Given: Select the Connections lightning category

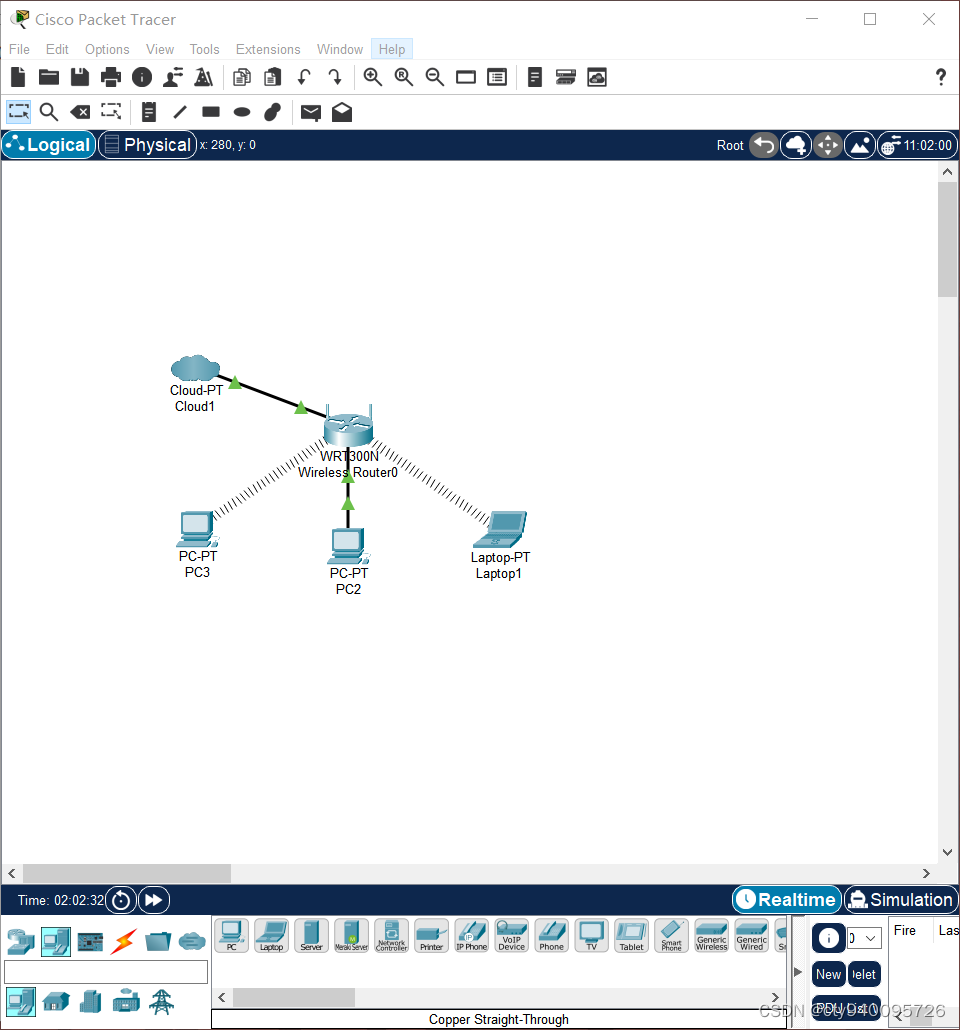Looking at the screenshot, I should 124,942.
